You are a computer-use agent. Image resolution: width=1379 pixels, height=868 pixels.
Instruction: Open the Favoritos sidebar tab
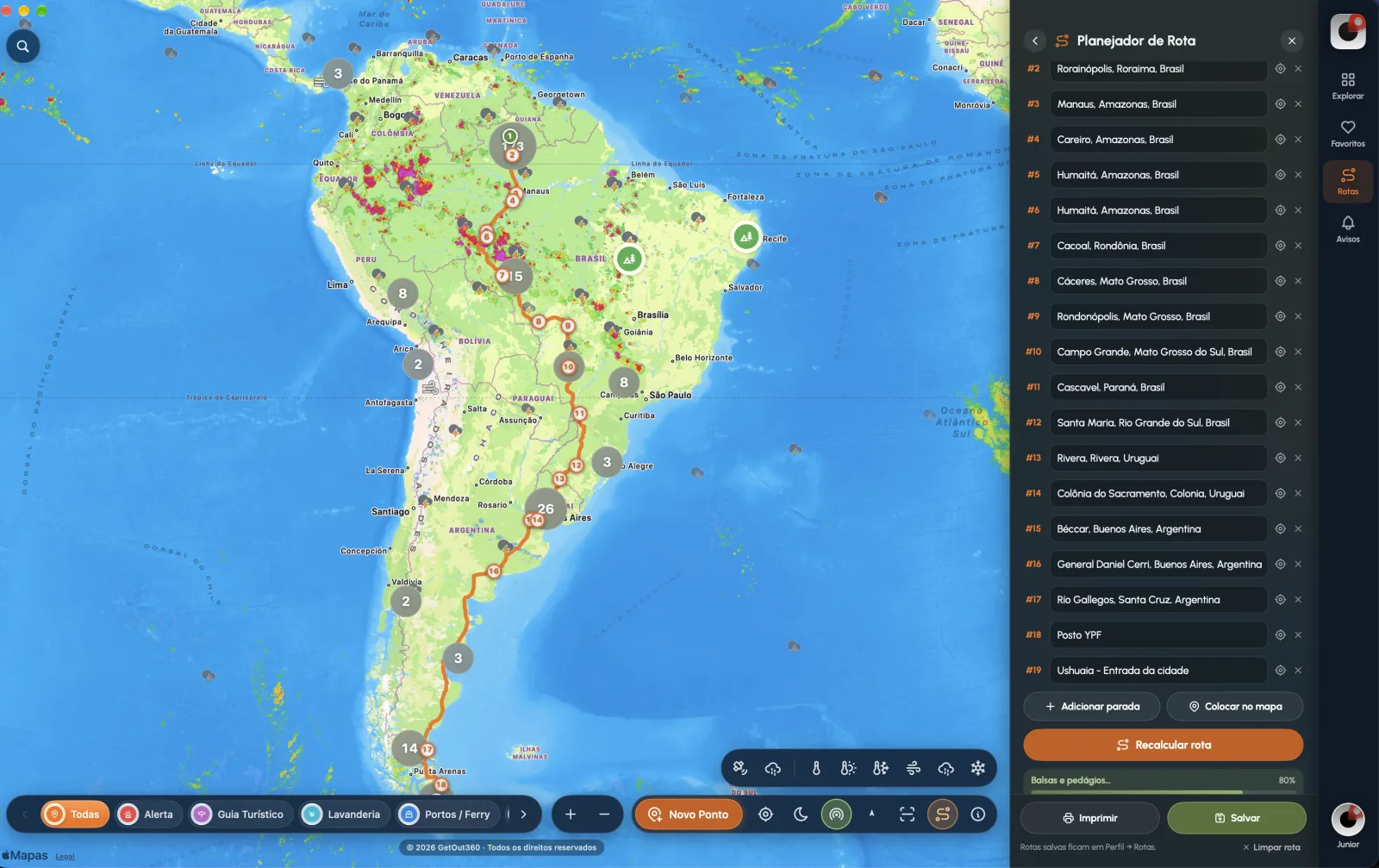coord(1348,134)
